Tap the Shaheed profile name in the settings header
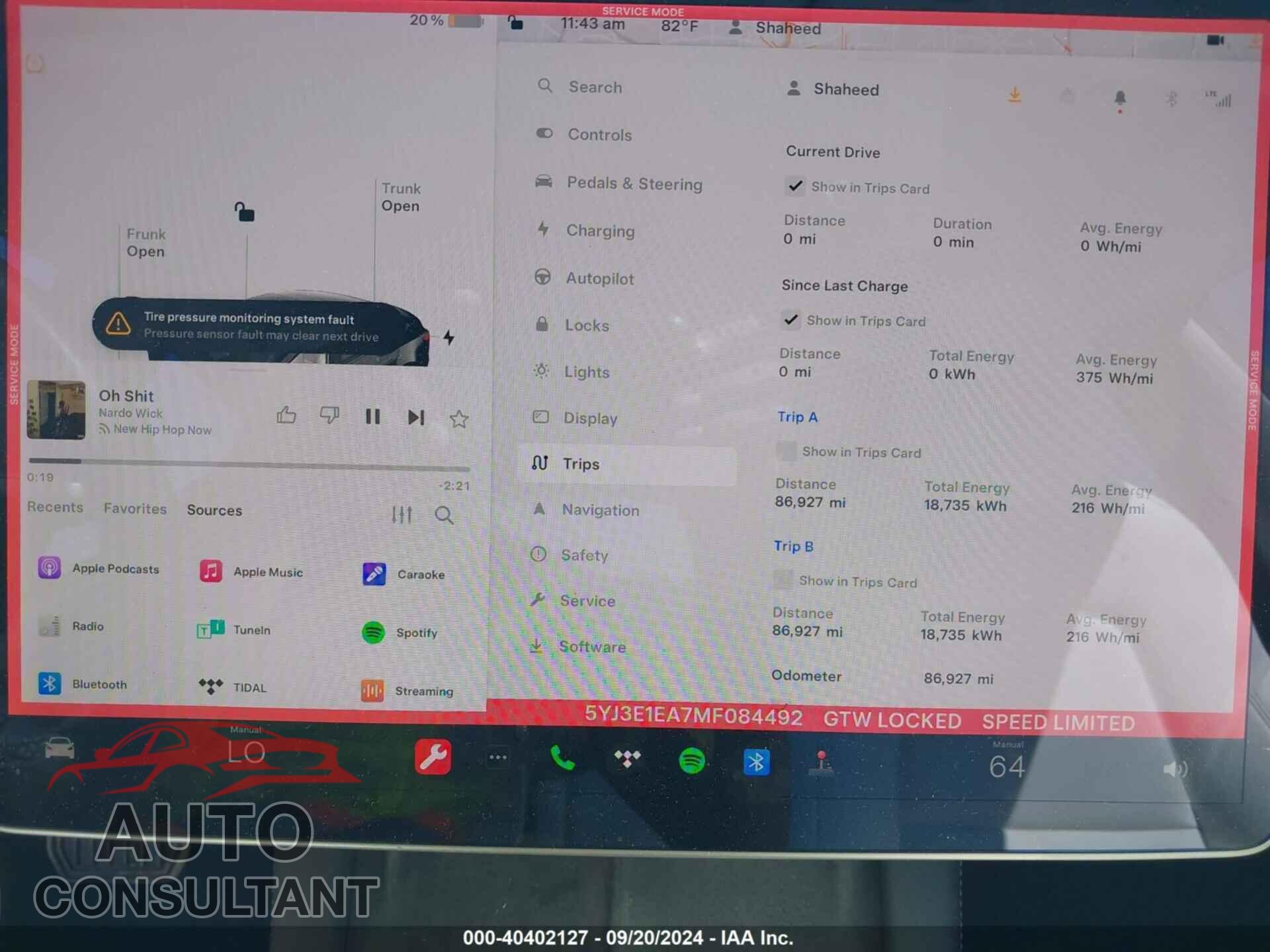This screenshot has width=1270, height=952. (x=846, y=89)
